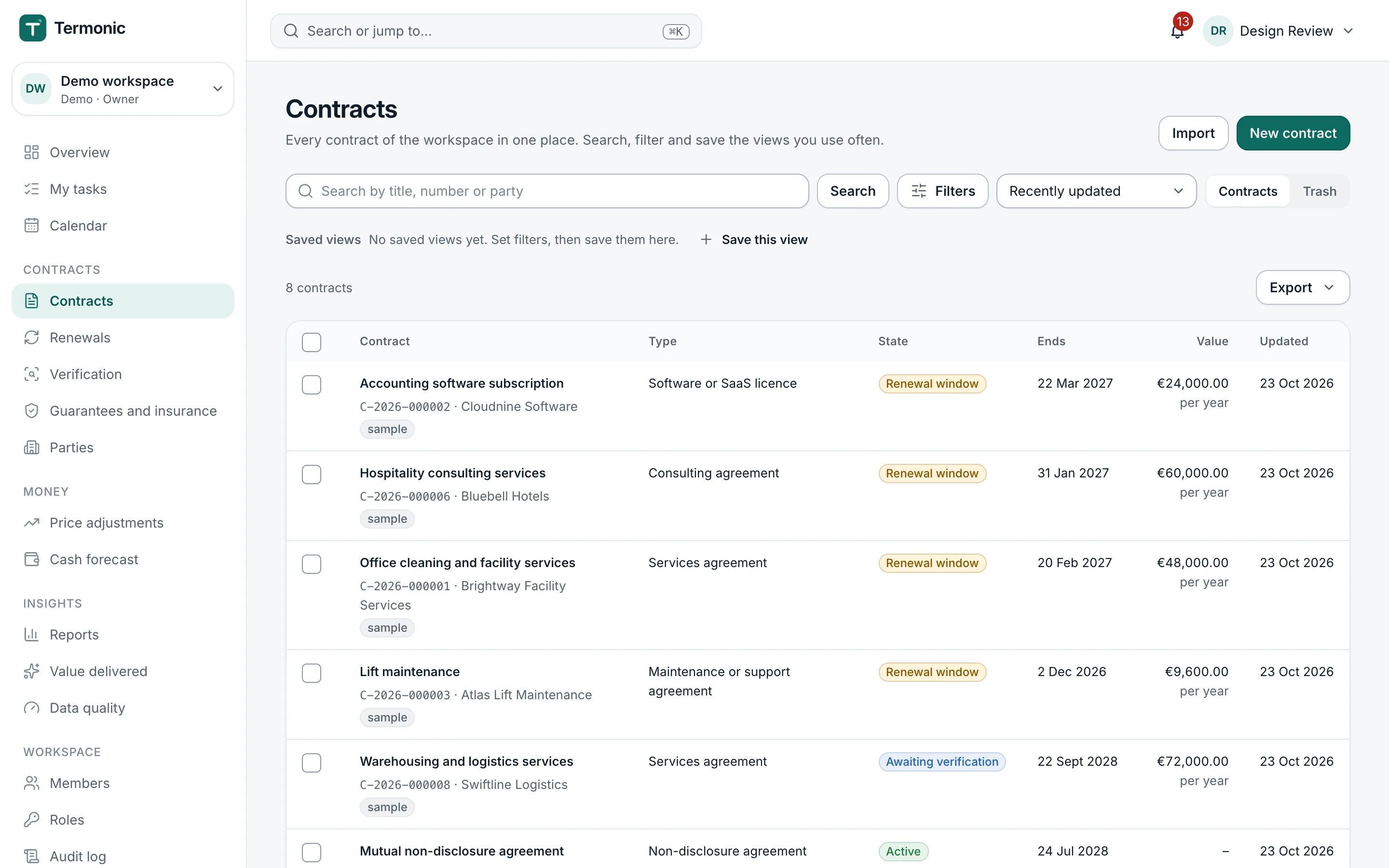Check the Warehousing and logistics services row
The height and width of the screenshot is (868, 1389).
click(x=312, y=762)
